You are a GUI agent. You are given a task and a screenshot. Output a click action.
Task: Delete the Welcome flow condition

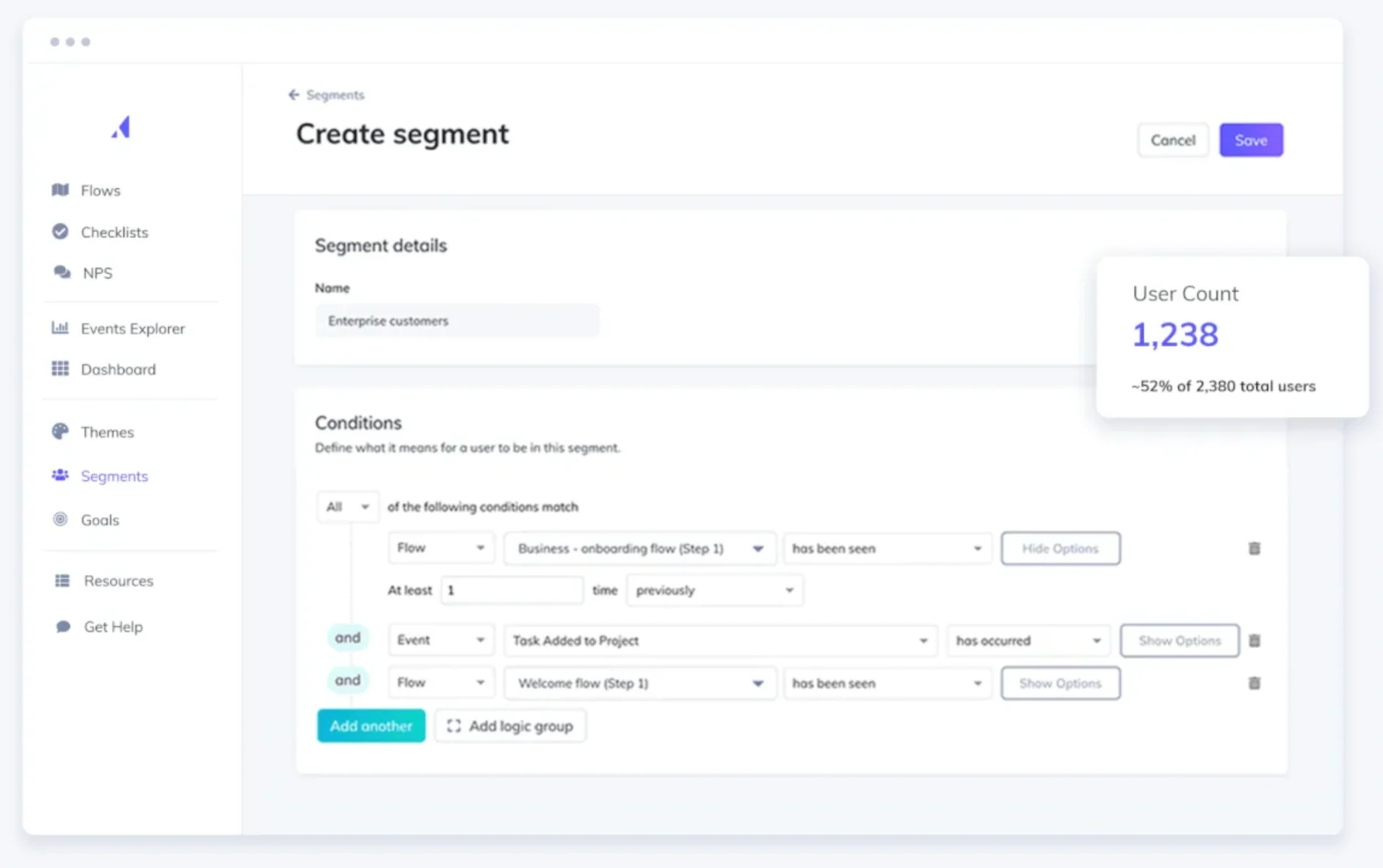point(1254,683)
